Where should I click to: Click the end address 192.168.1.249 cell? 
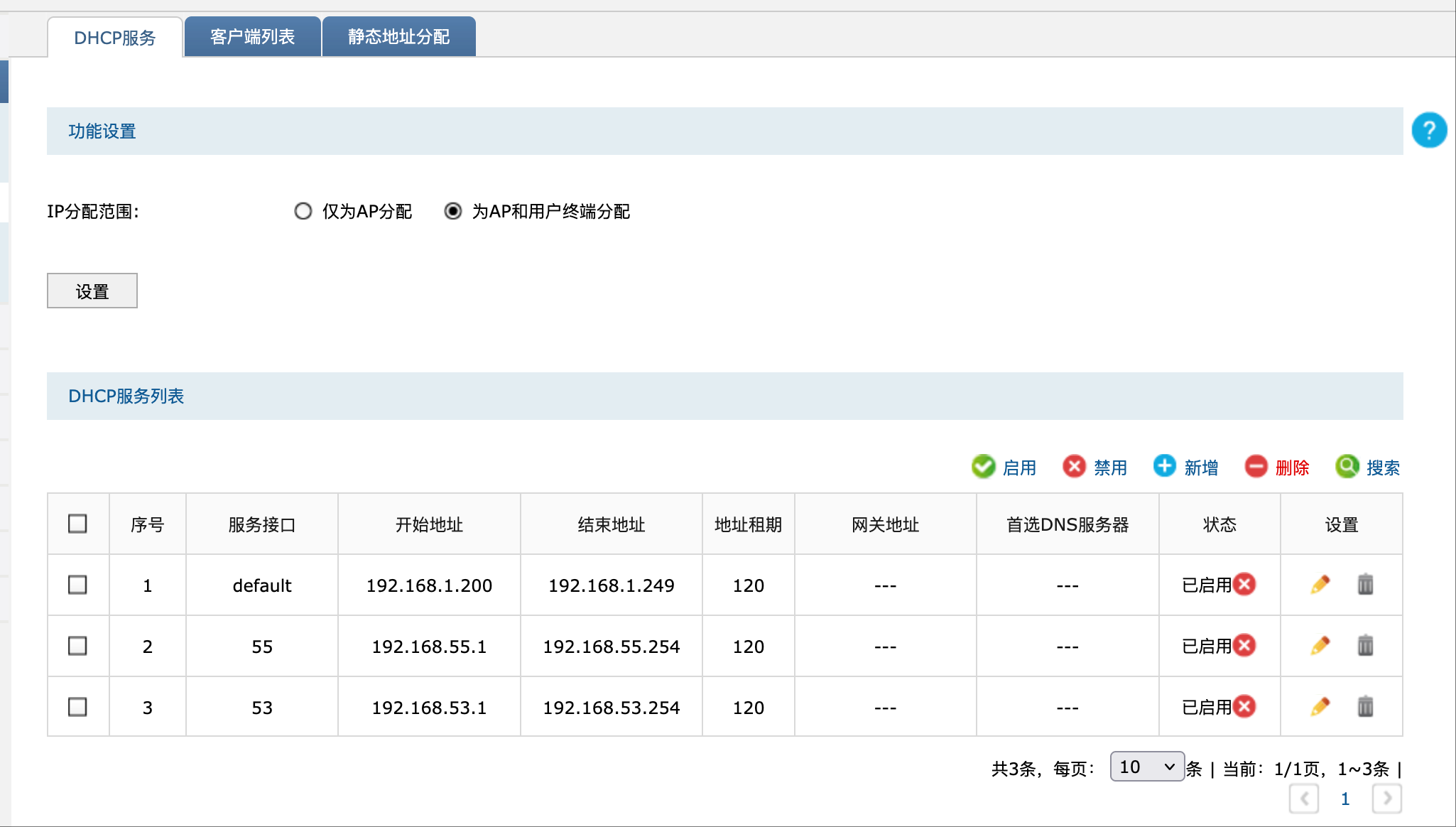pos(612,585)
